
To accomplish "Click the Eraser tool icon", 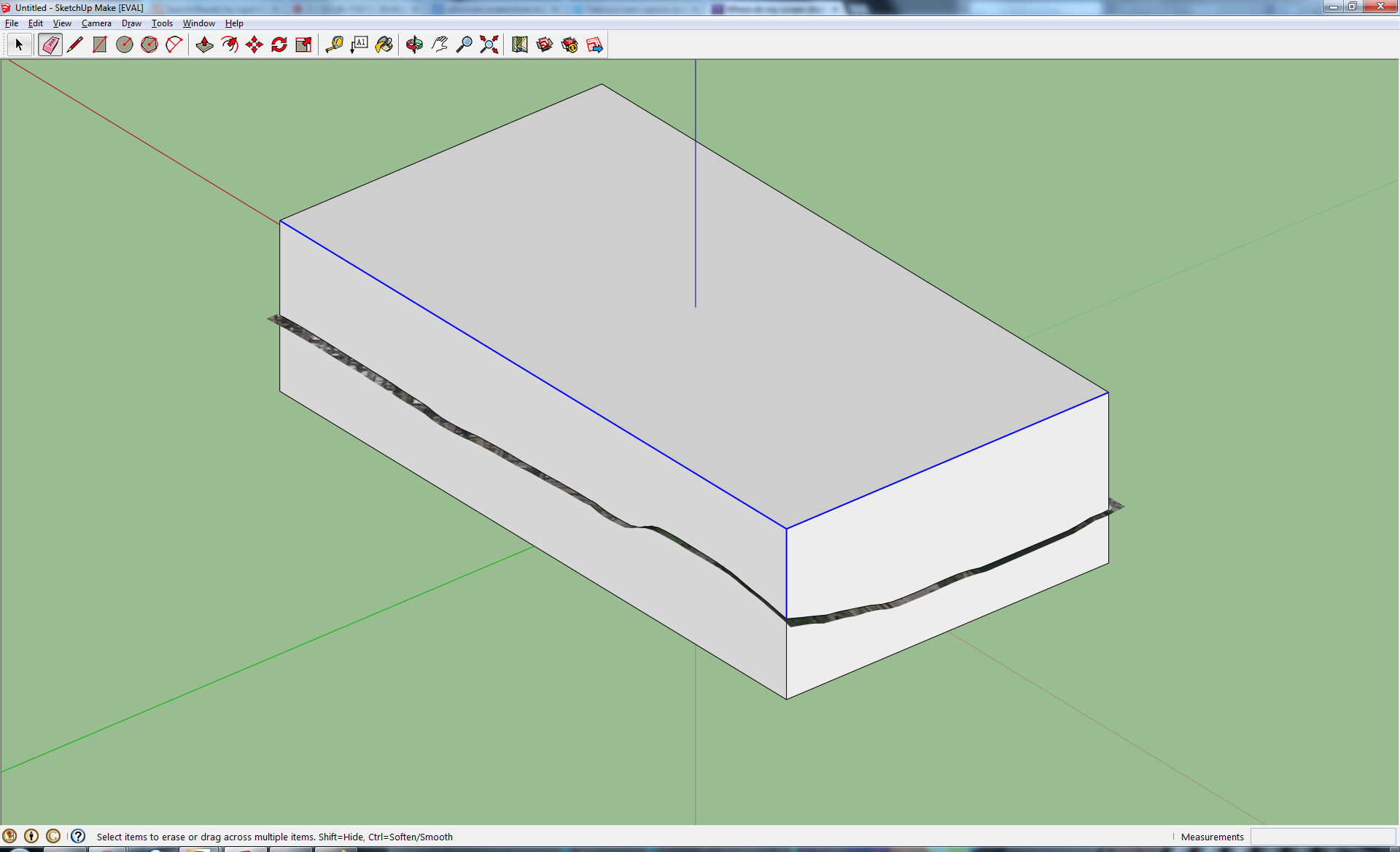I will point(50,45).
